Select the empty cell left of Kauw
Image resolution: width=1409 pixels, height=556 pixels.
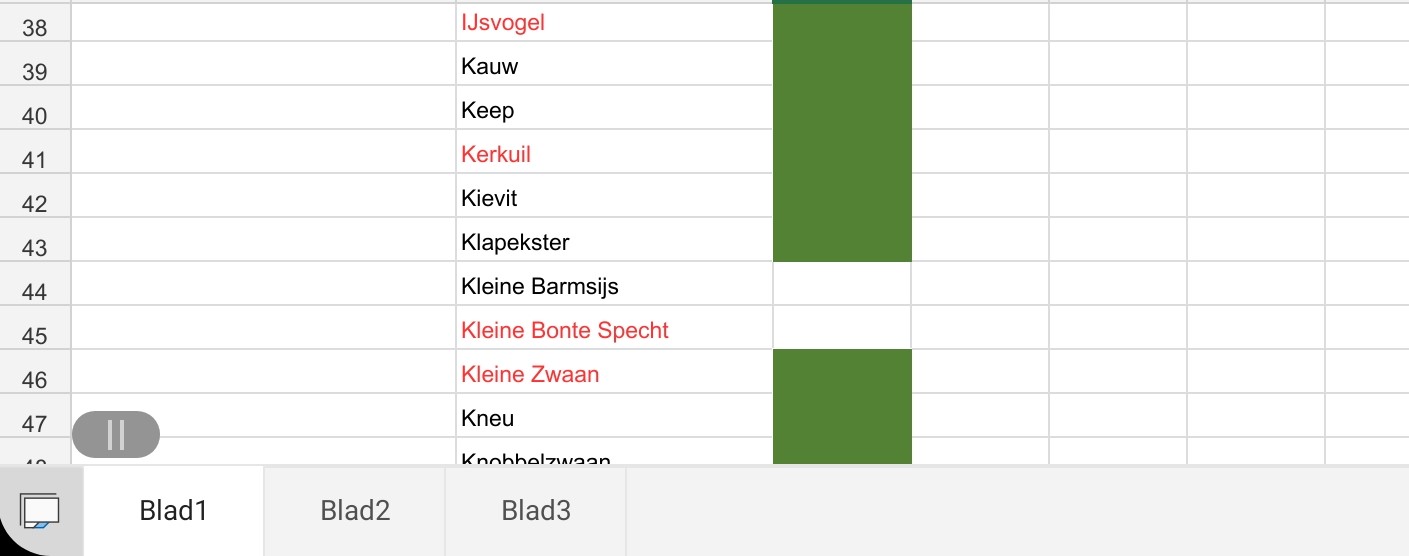point(264,66)
